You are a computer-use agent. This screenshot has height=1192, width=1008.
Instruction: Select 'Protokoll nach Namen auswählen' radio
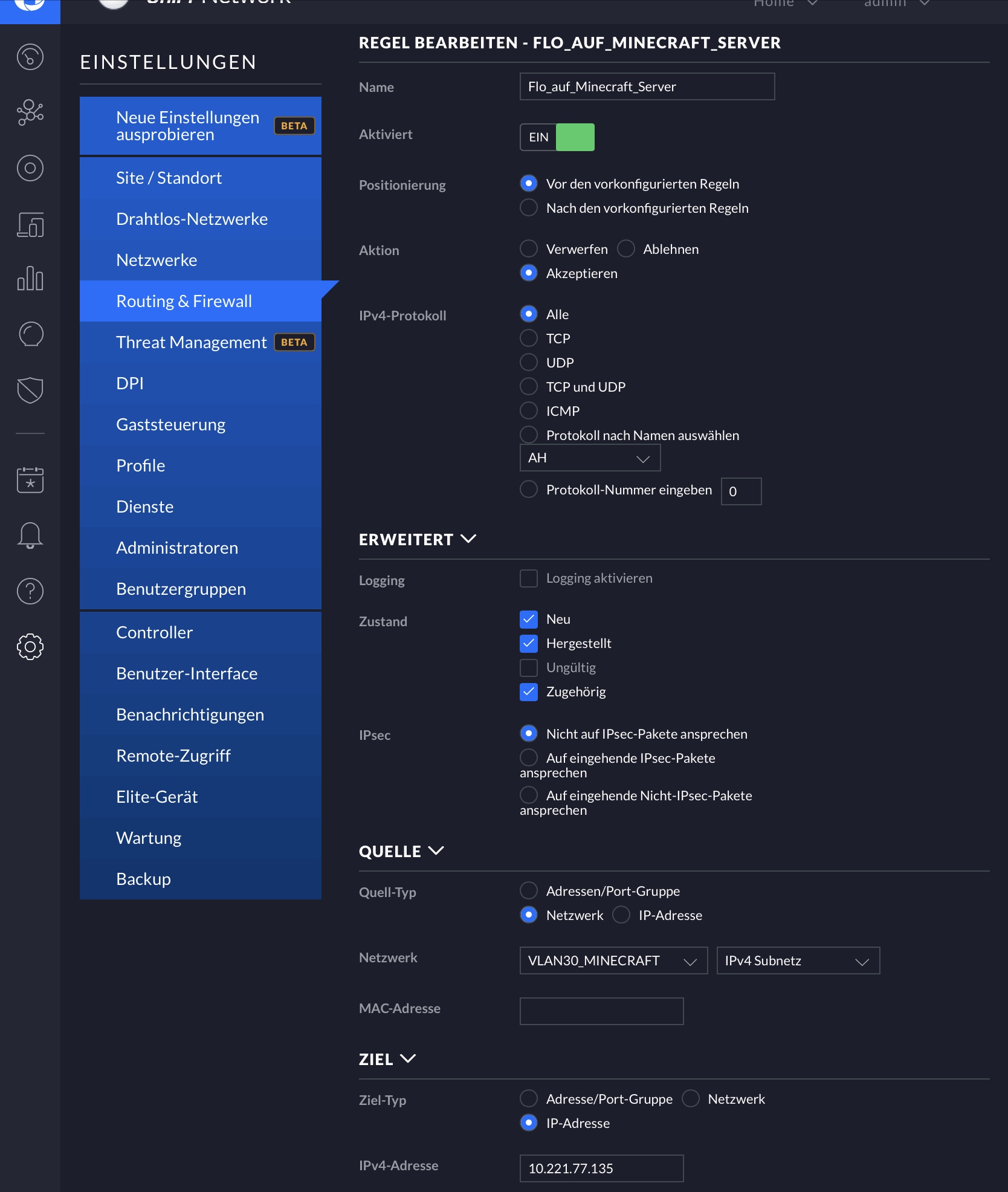[x=529, y=435]
